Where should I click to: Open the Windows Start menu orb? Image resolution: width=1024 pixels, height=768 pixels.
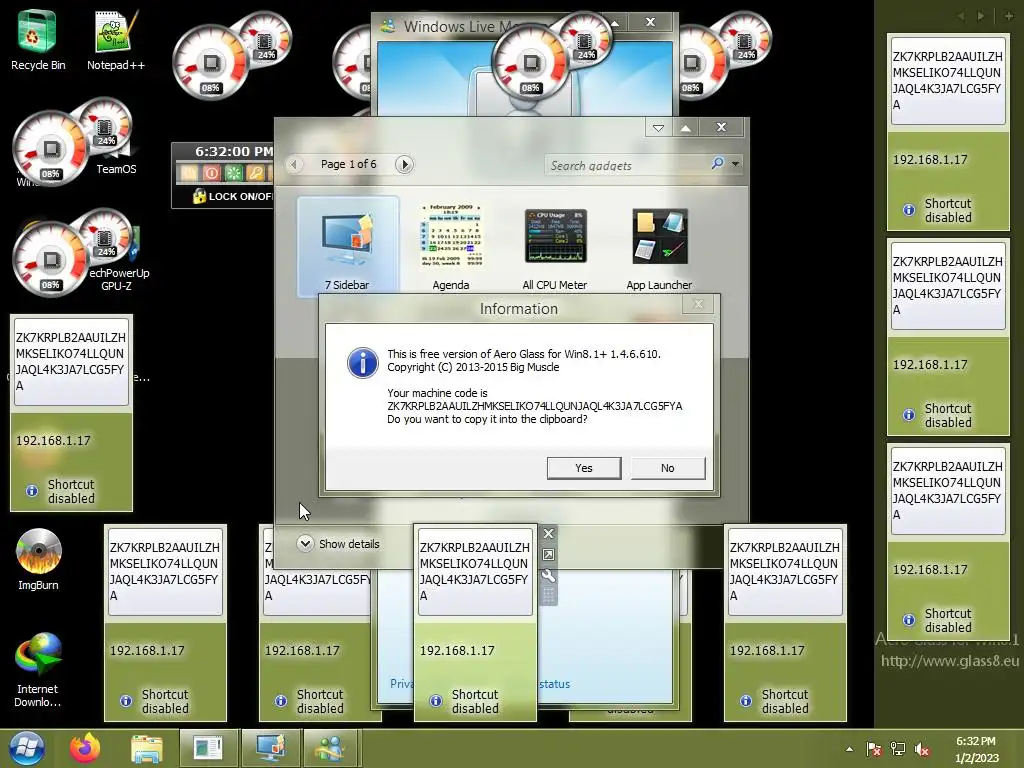27,748
